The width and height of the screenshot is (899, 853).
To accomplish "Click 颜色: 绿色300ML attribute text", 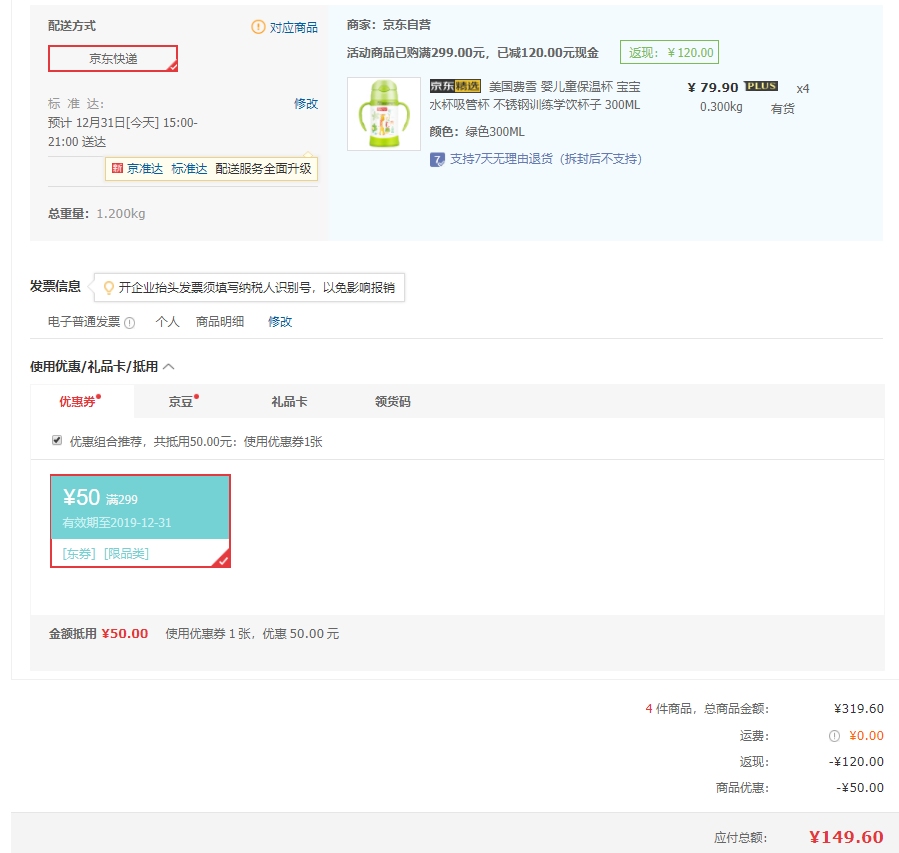I will 477,132.
